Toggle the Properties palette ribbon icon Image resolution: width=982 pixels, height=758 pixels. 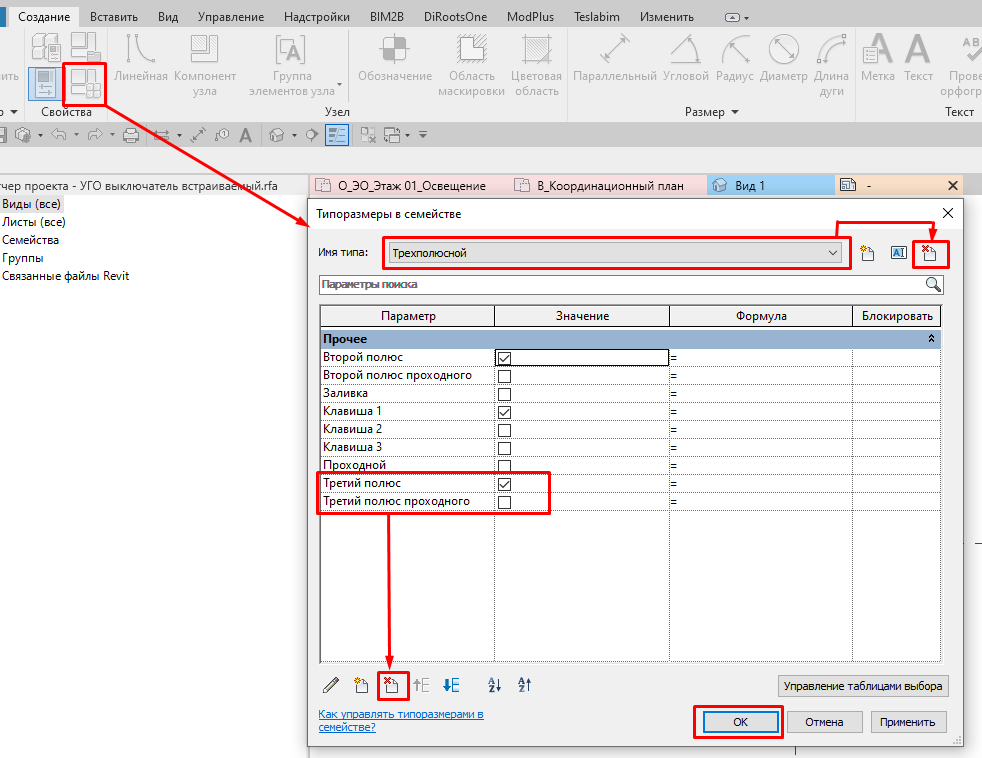[x=46, y=83]
